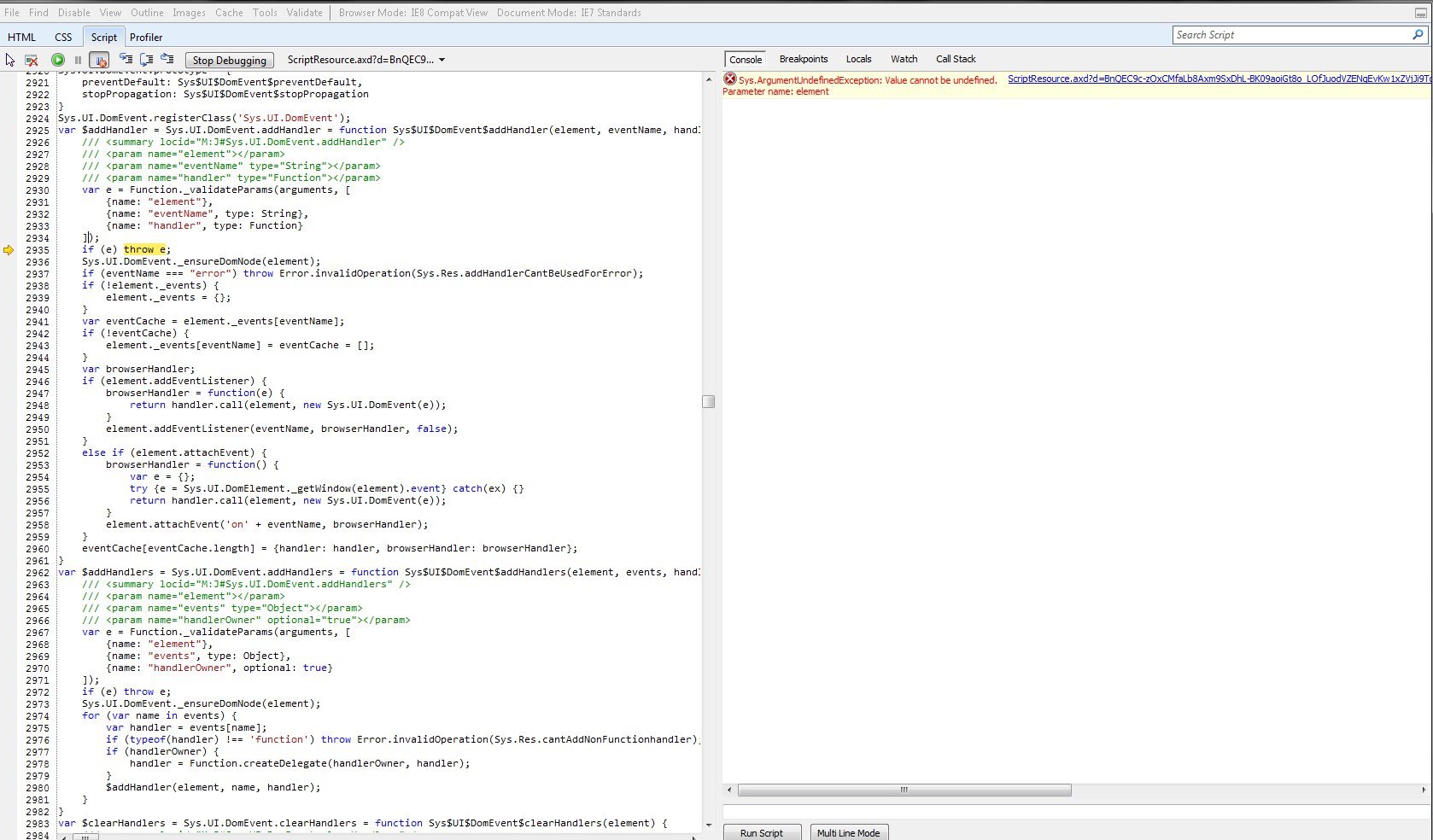Open the File menu
The height and width of the screenshot is (840, 1433).
12,13
